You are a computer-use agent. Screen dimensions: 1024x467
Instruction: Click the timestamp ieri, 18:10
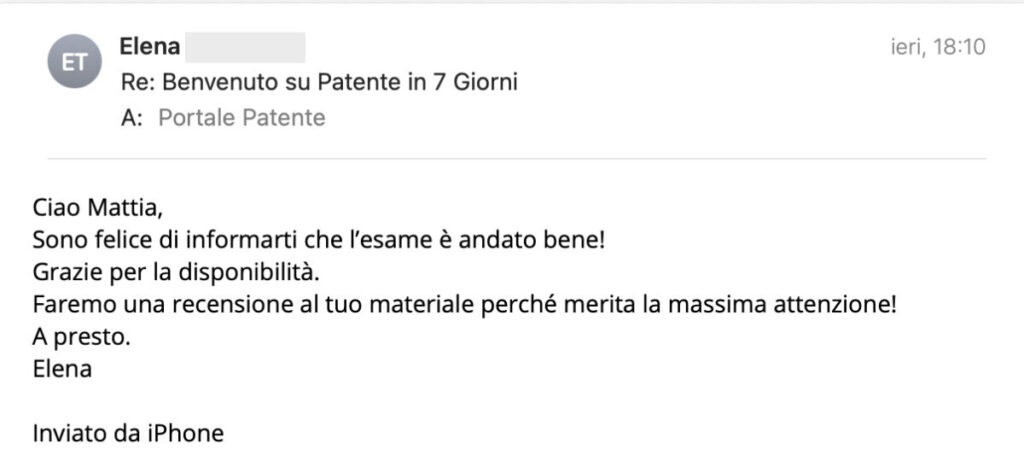pos(938,47)
